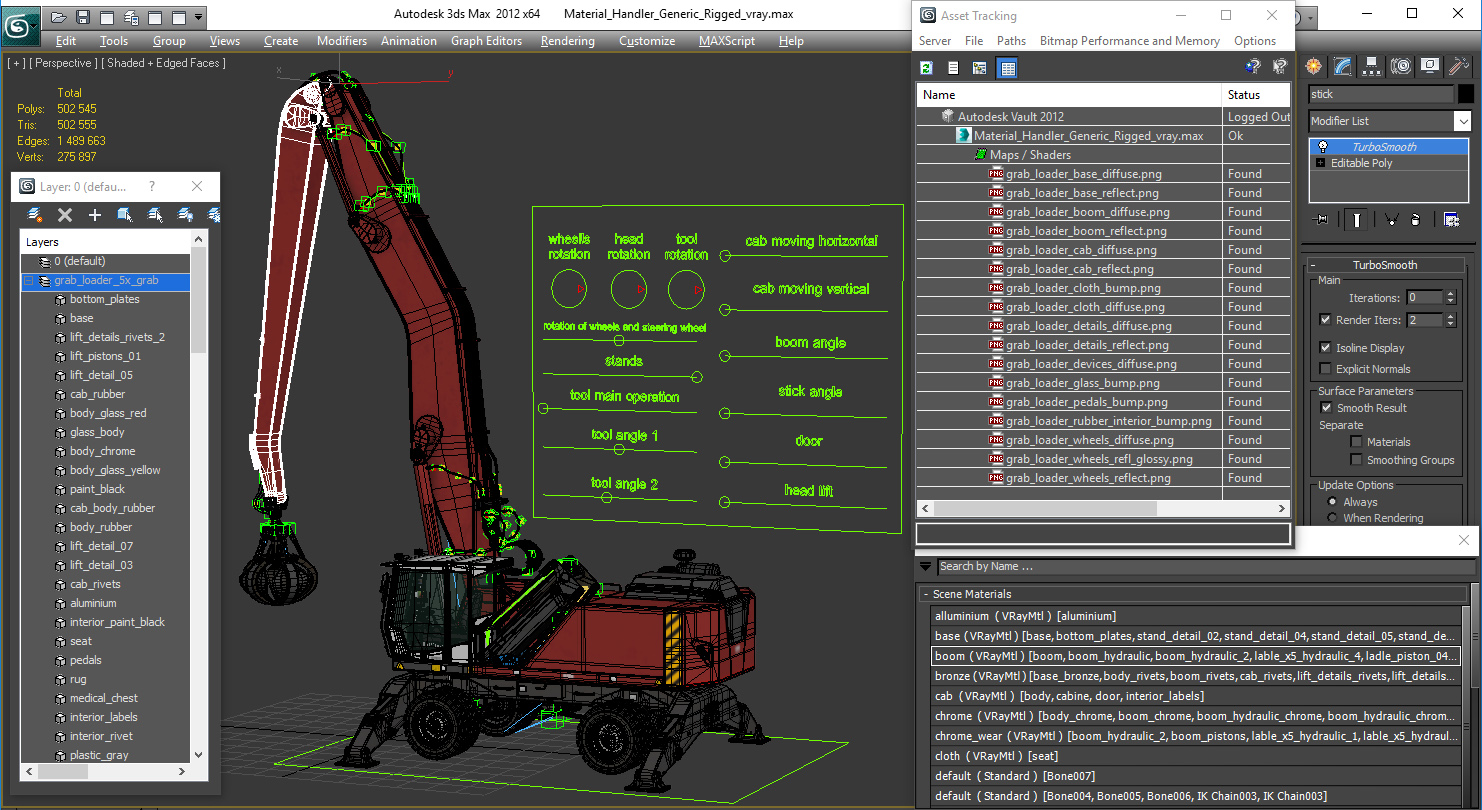Toggle Show End Result icon
The width and height of the screenshot is (1482, 810).
(x=1356, y=220)
